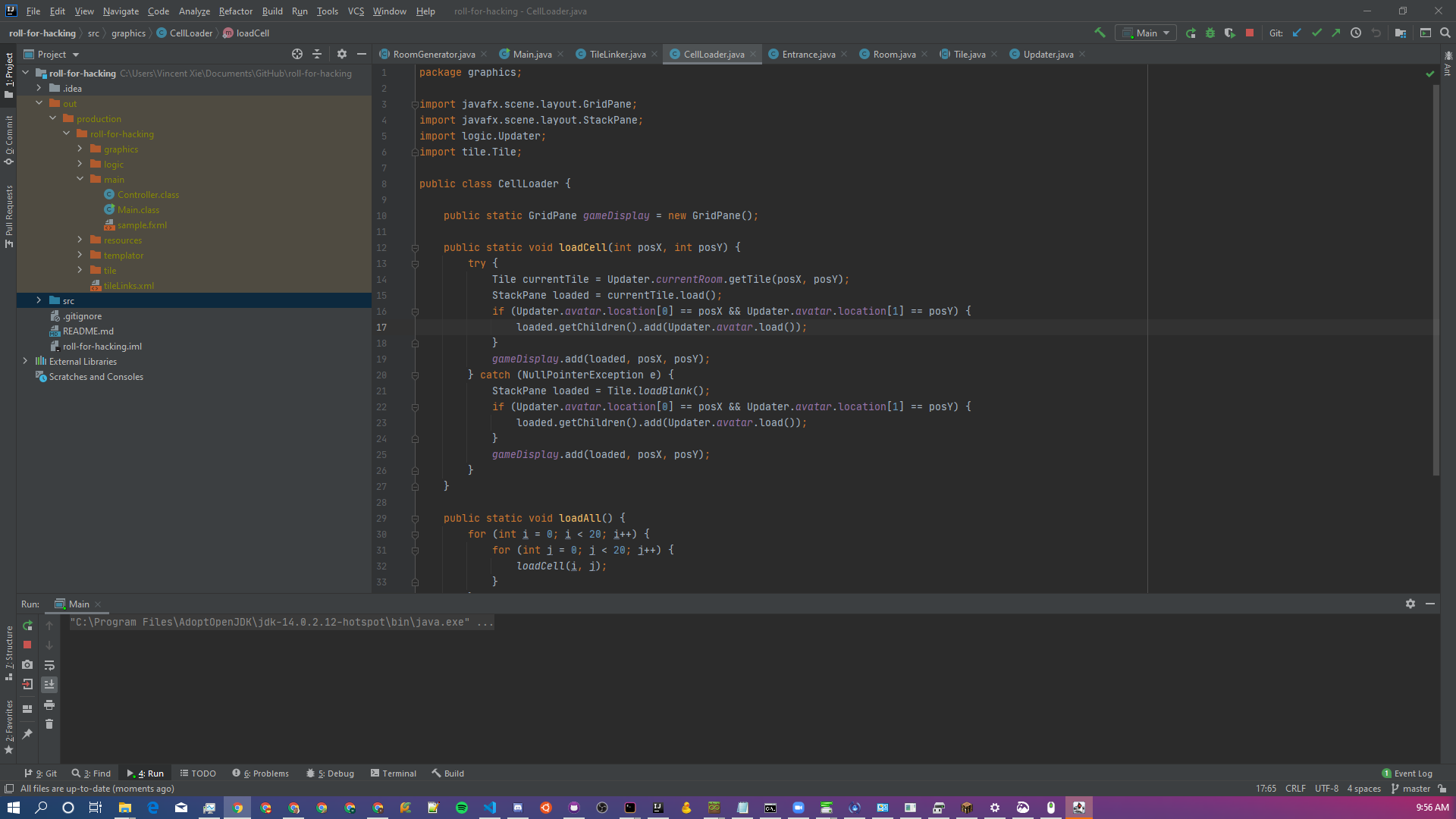The image size is (1456, 819).
Task: Click the Event Log button
Action: [x=1407, y=773]
